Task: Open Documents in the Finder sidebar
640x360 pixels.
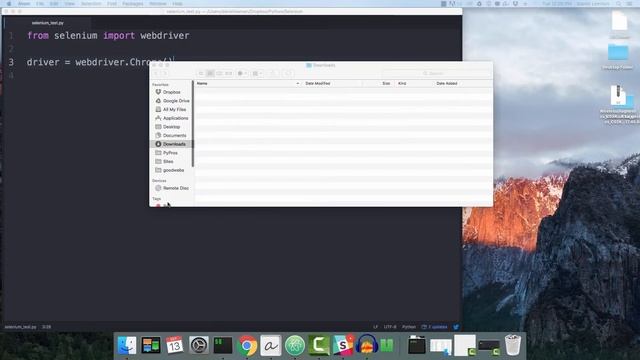Action: coord(171,136)
